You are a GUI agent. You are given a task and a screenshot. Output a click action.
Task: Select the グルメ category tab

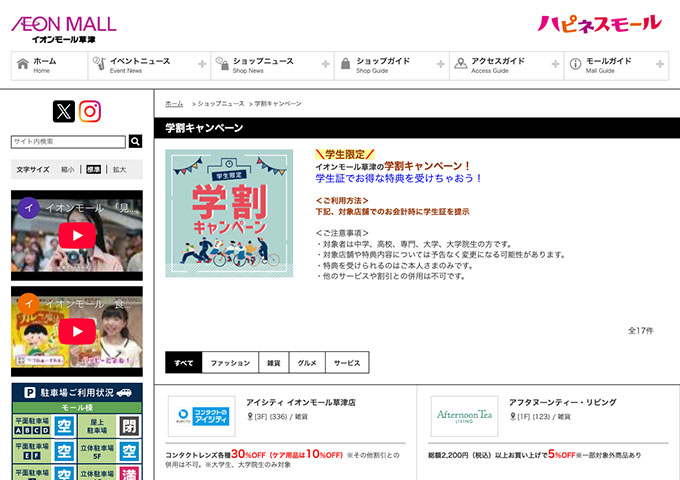(307, 363)
